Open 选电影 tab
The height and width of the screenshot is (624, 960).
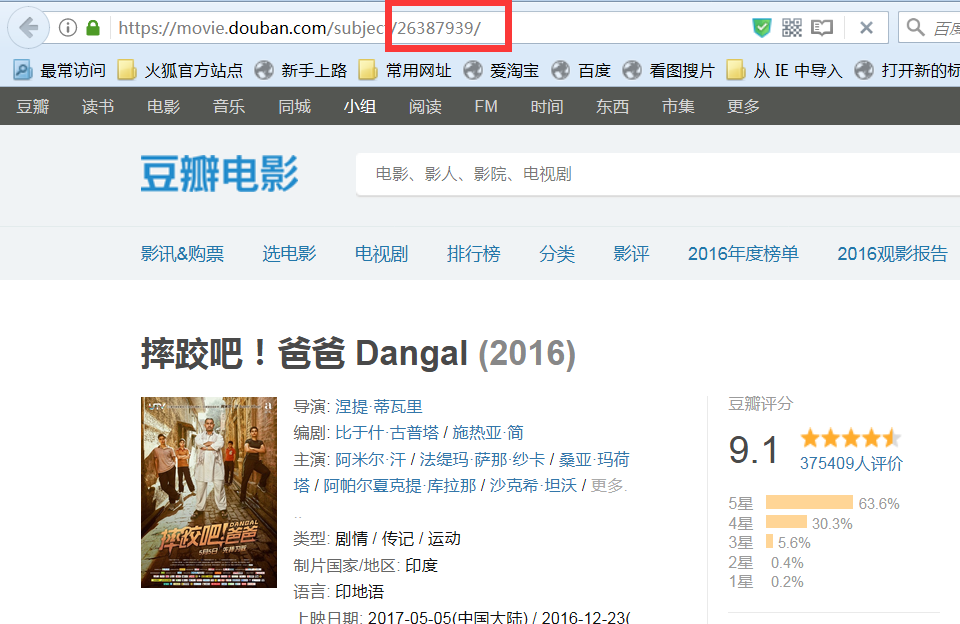click(290, 254)
